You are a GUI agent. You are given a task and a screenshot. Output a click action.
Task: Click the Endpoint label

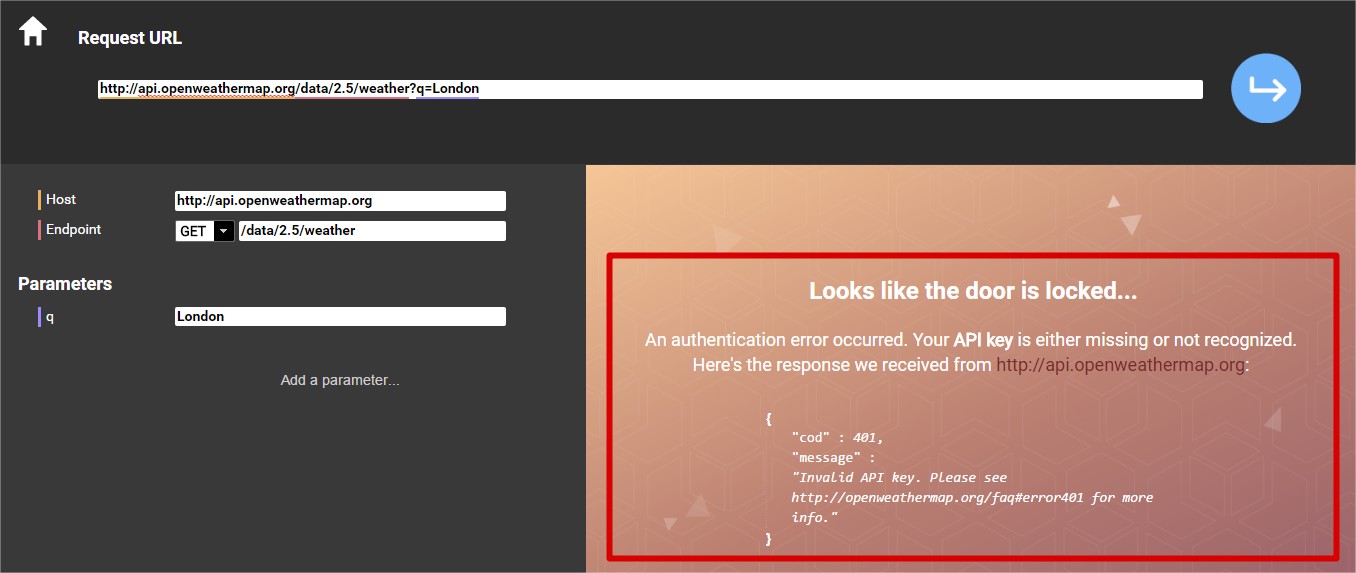pyautogui.click(x=73, y=230)
